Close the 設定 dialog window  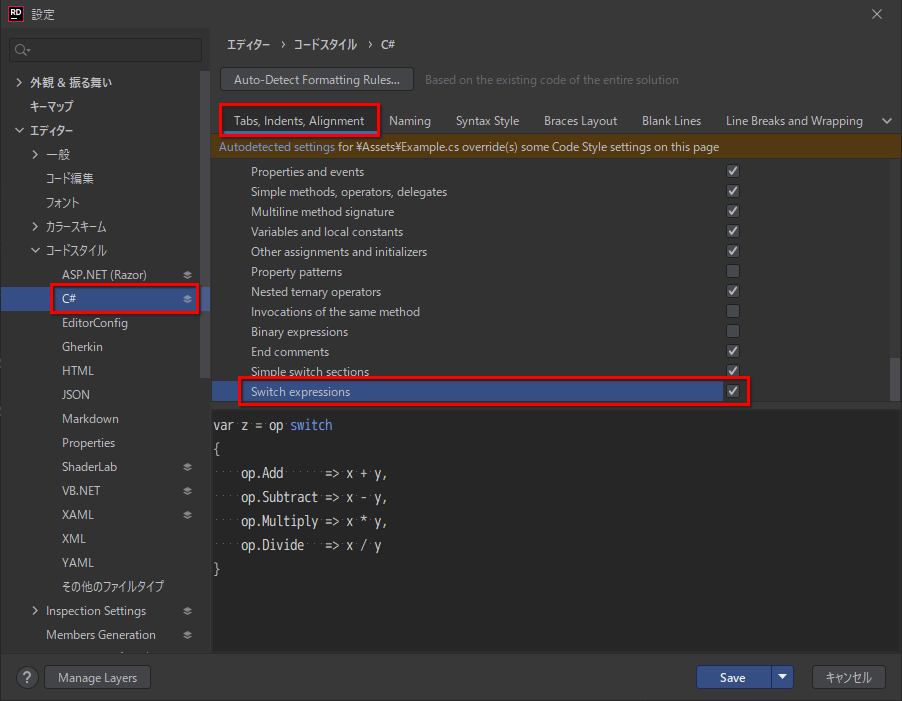coord(877,14)
